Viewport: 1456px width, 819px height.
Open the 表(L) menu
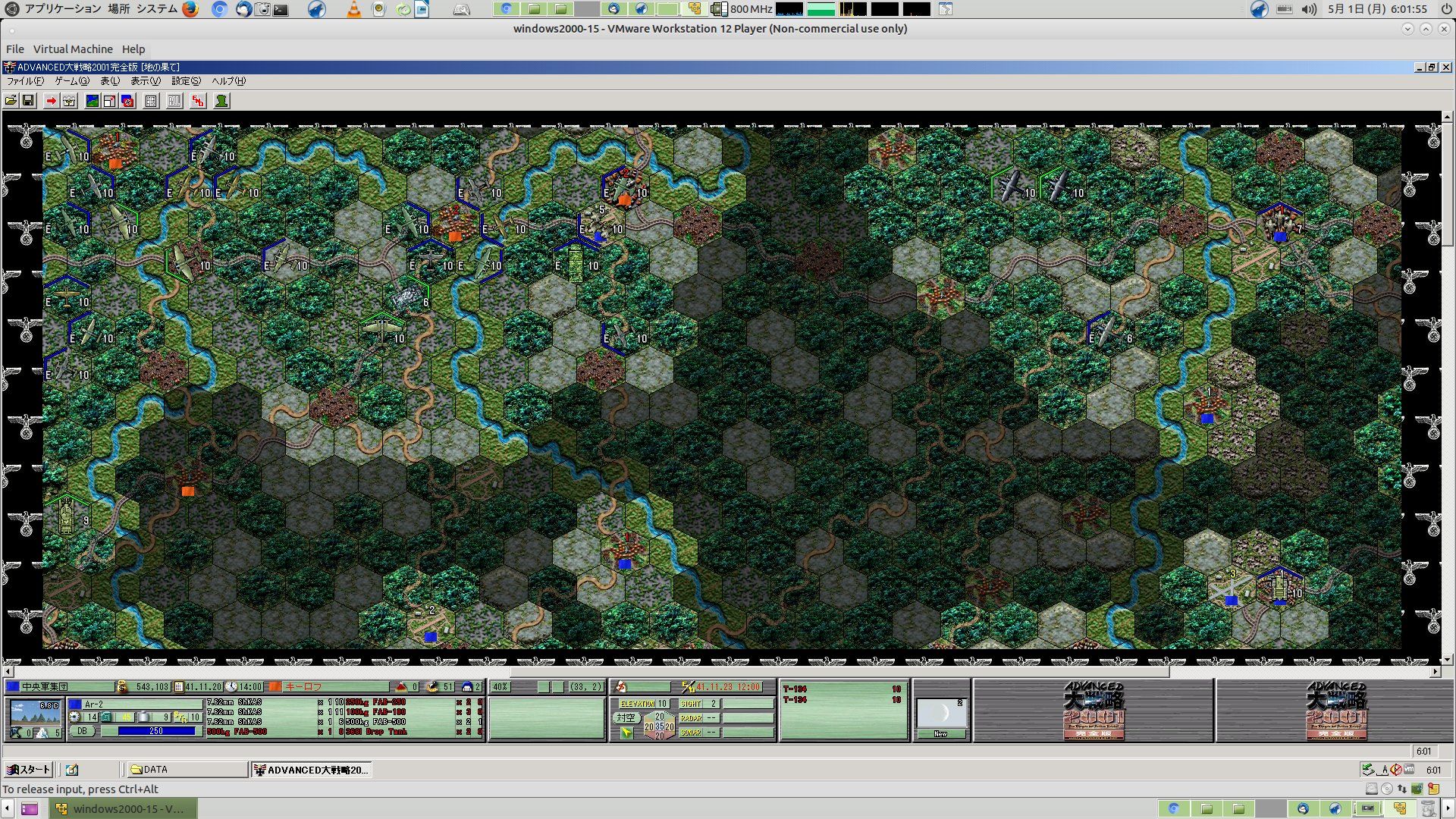click(110, 81)
